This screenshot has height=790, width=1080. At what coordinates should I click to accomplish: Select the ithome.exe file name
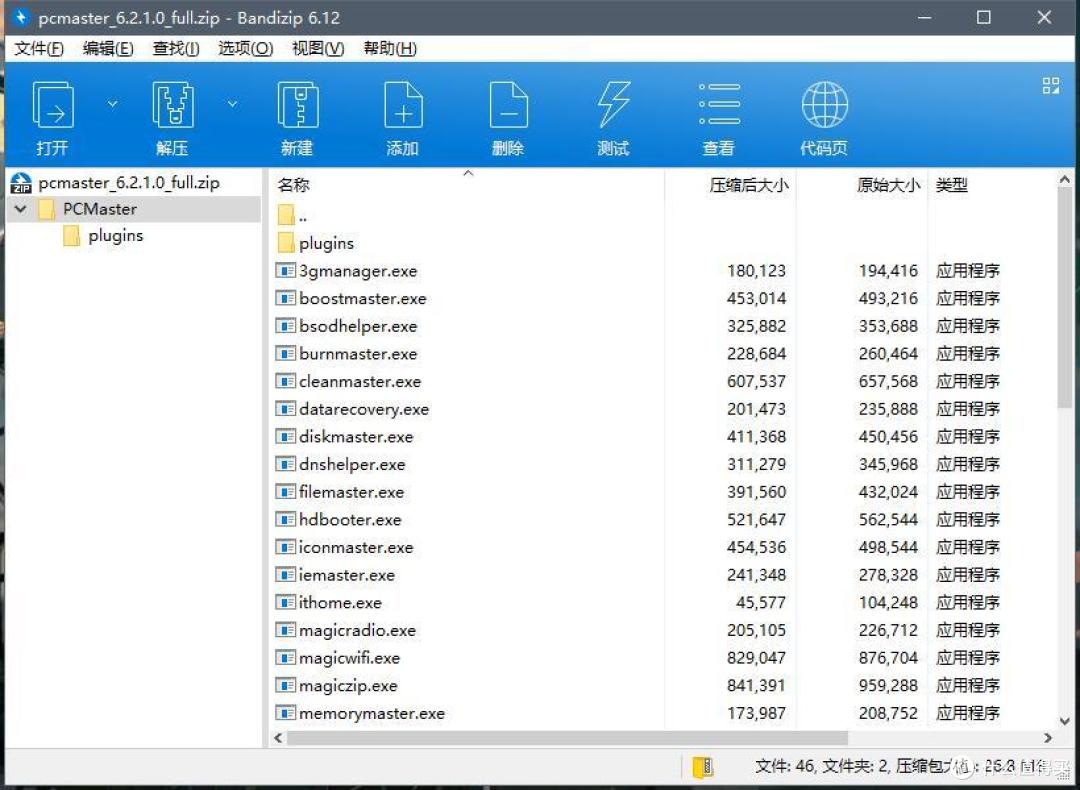pos(340,602)
